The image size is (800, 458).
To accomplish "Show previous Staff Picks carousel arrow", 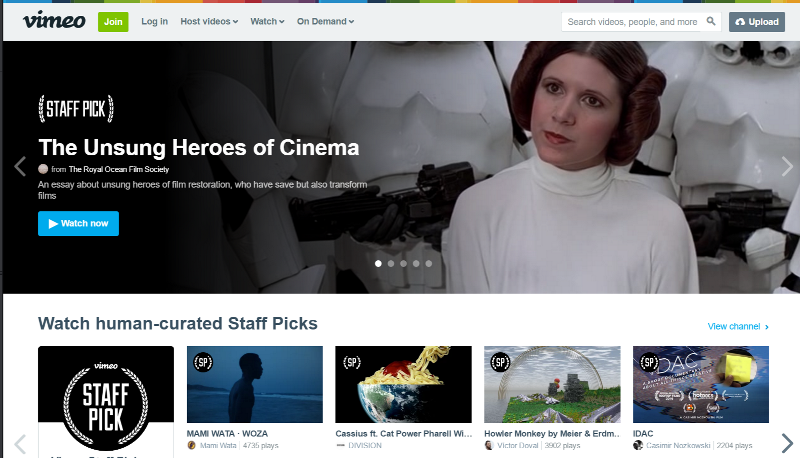I will [20, 443].
